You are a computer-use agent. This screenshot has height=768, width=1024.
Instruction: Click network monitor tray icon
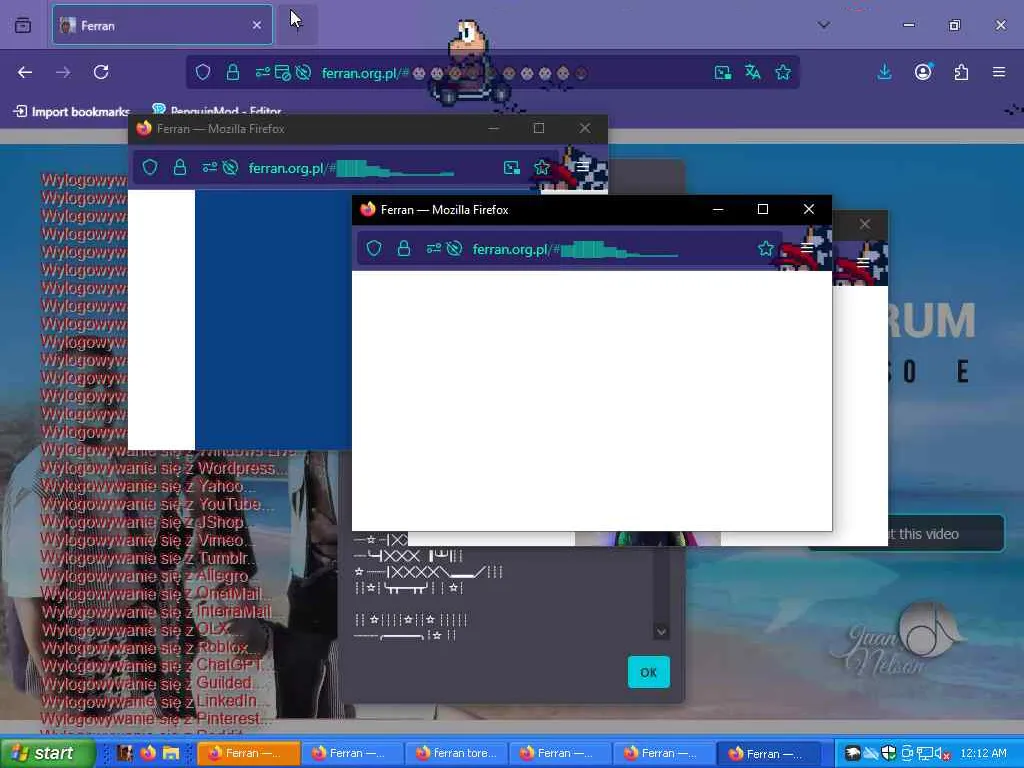pos(925,754)
